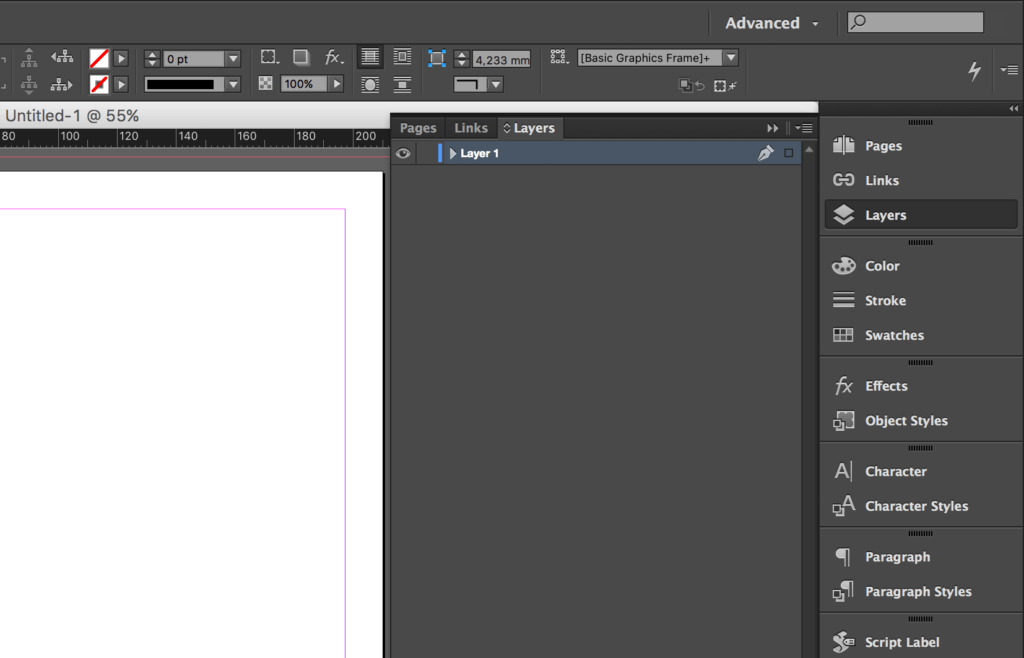The image size is (1024, 658).
Task: Enable wrap around bounding box
Action: (402, 57)
